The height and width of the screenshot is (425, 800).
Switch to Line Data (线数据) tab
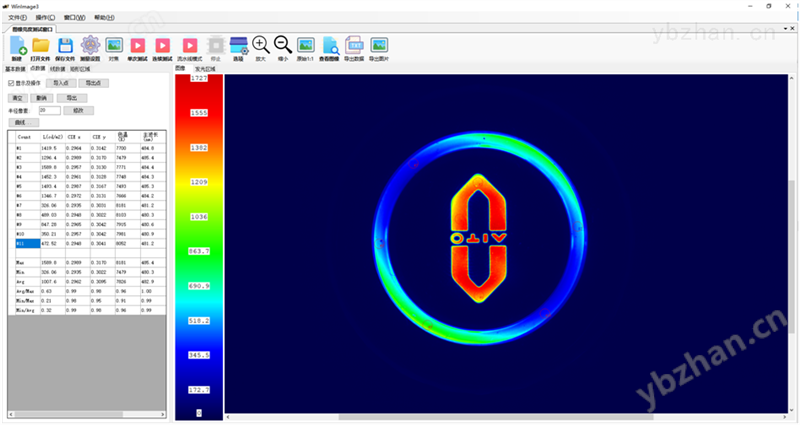58,69
